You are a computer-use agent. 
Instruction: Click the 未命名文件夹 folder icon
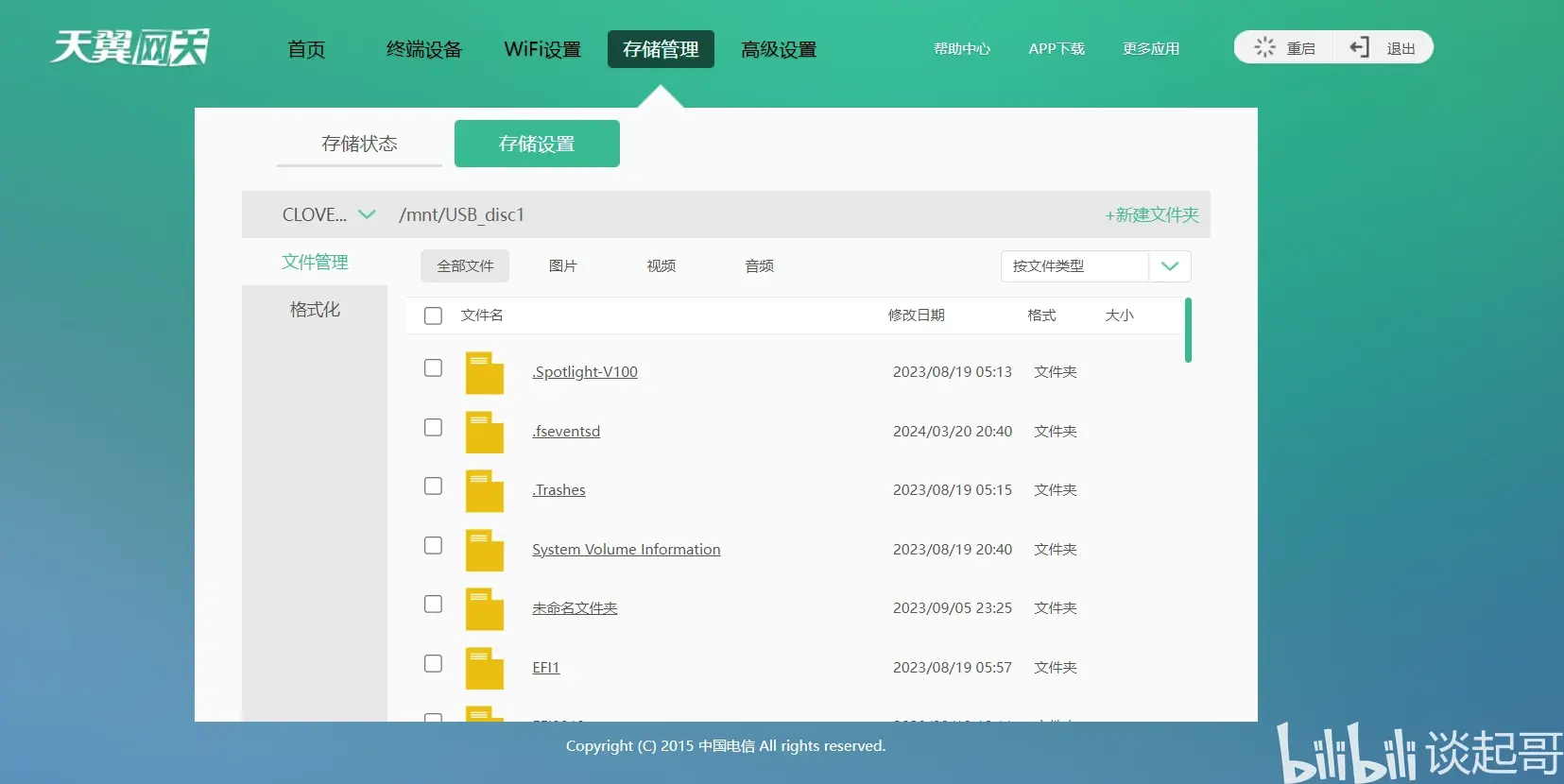tap(484, 608)
